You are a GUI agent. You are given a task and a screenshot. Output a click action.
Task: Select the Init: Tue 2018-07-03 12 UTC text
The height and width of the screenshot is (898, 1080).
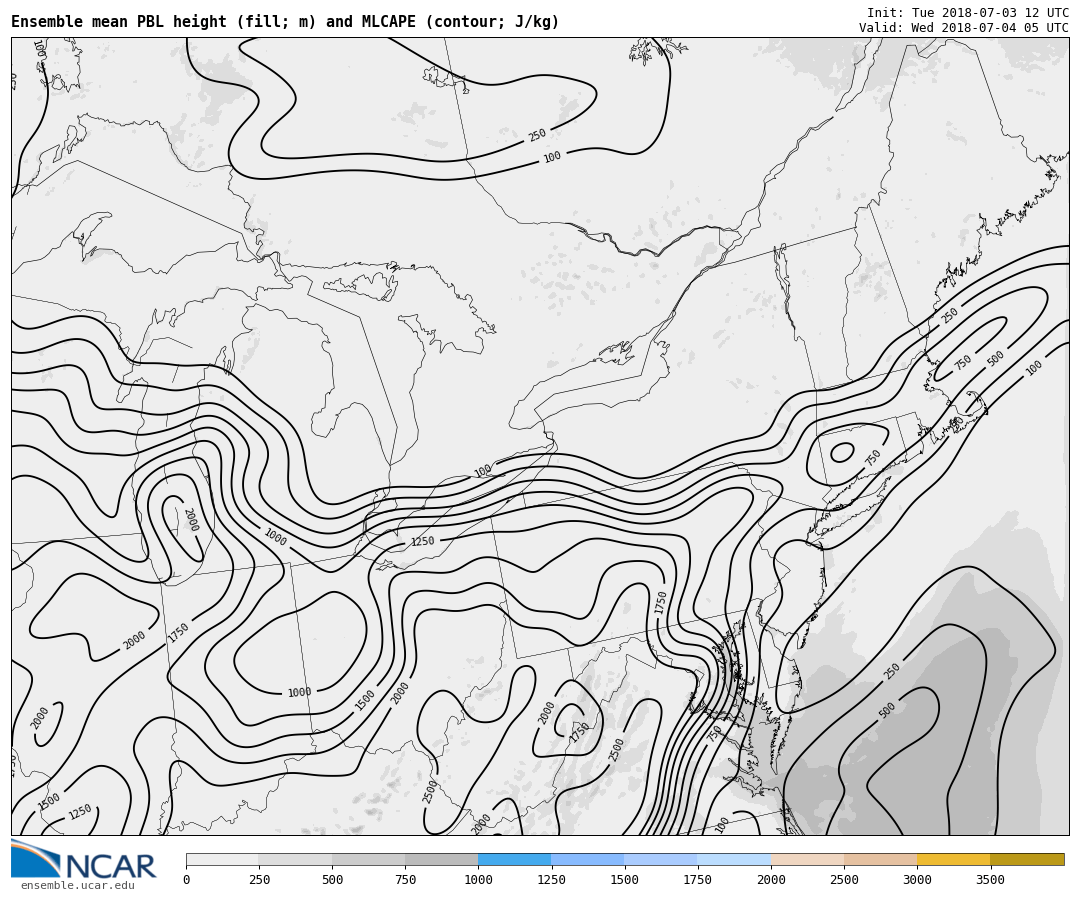pyautogui.click(x=968, y=13)
